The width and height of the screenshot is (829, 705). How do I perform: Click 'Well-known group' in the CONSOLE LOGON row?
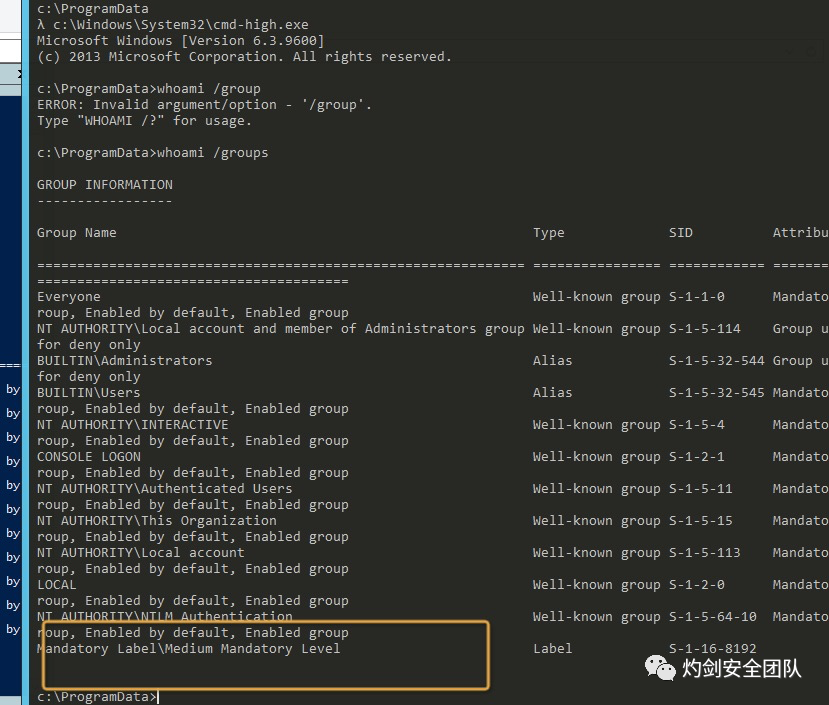596,456
